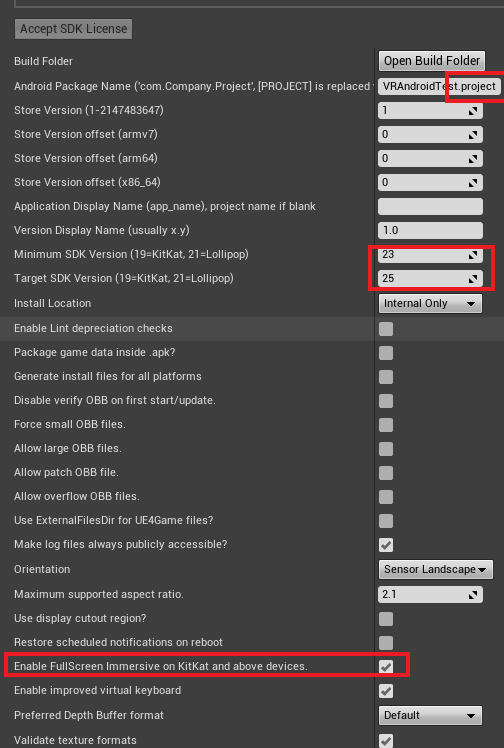Toggle Restore scheduled notifications on reboot
Screen dimensions: 504x748
[386, 643]
